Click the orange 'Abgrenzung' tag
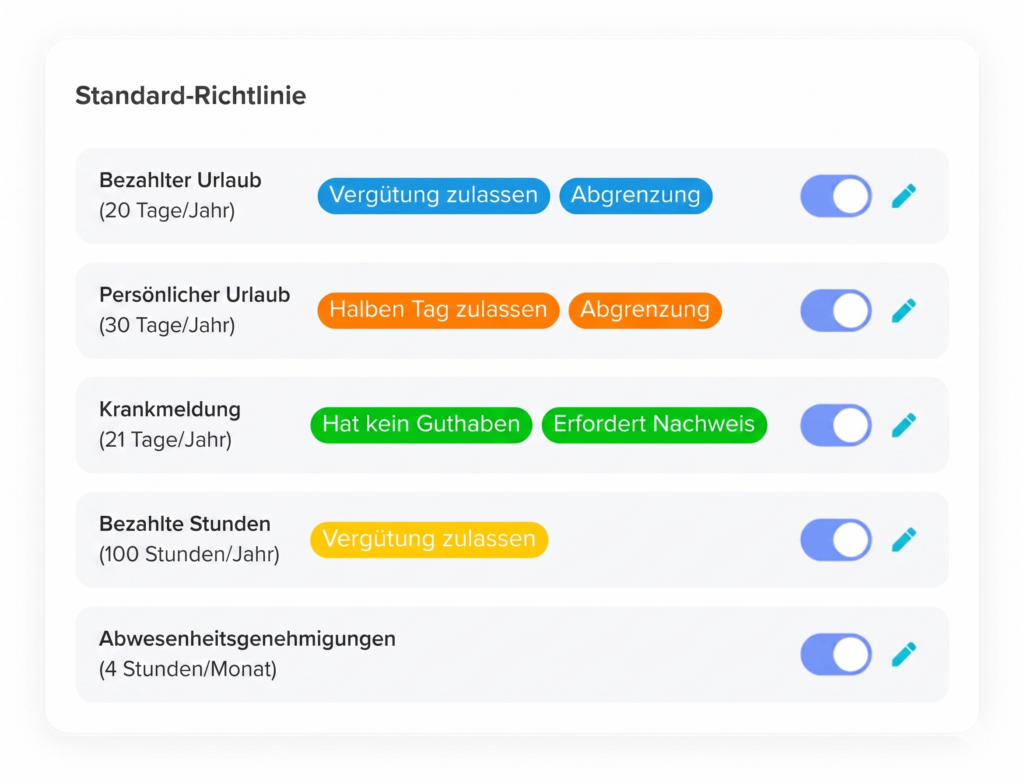This screenshot has width=1024, height=784. 645,310
